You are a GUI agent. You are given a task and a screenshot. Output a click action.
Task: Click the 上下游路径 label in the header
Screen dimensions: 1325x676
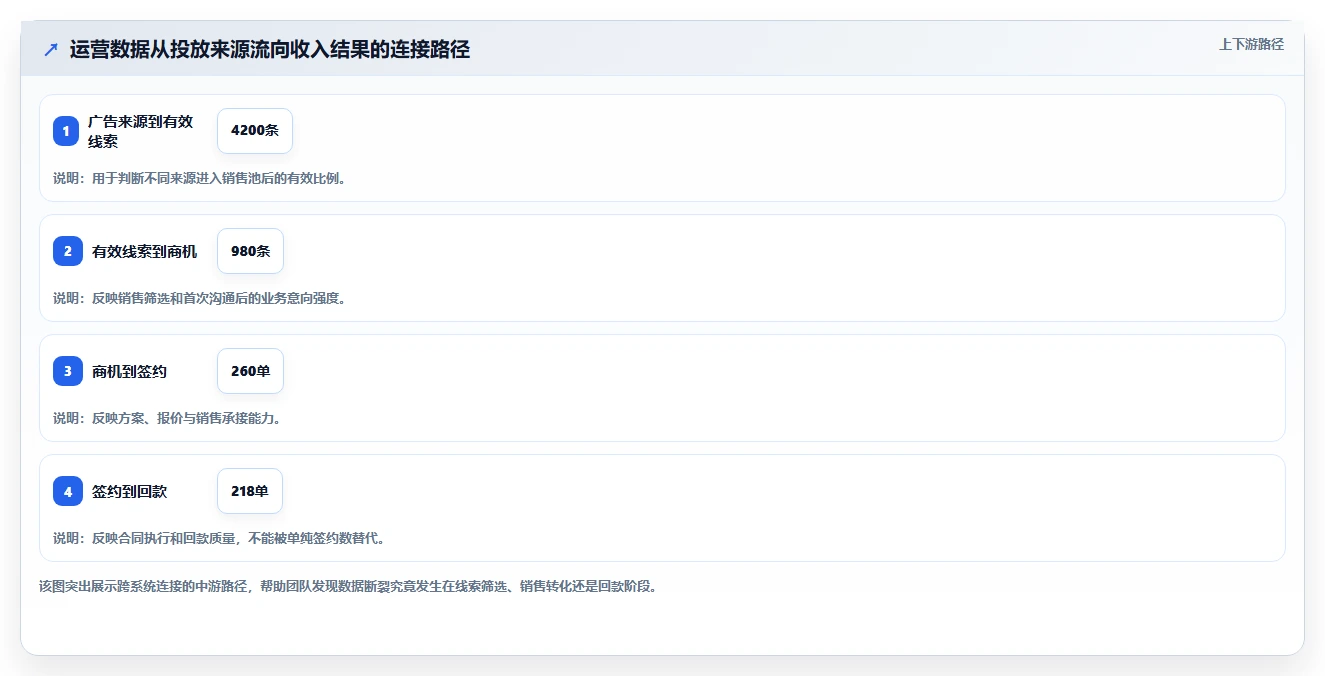[x=1251, y=44]
